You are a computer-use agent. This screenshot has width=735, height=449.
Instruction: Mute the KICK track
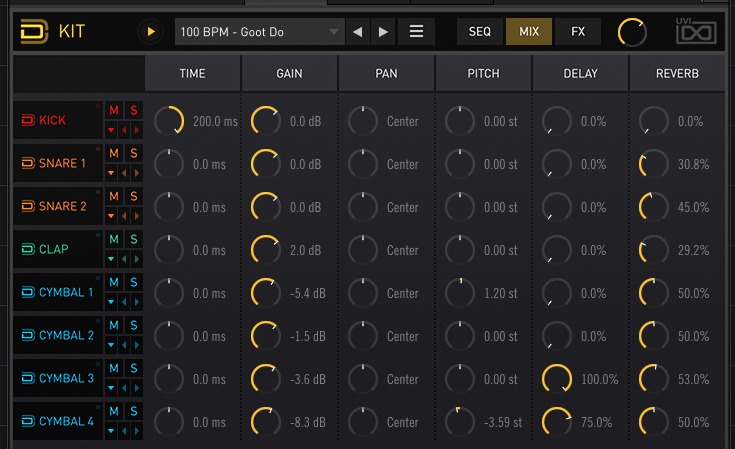tap(114, 110)
